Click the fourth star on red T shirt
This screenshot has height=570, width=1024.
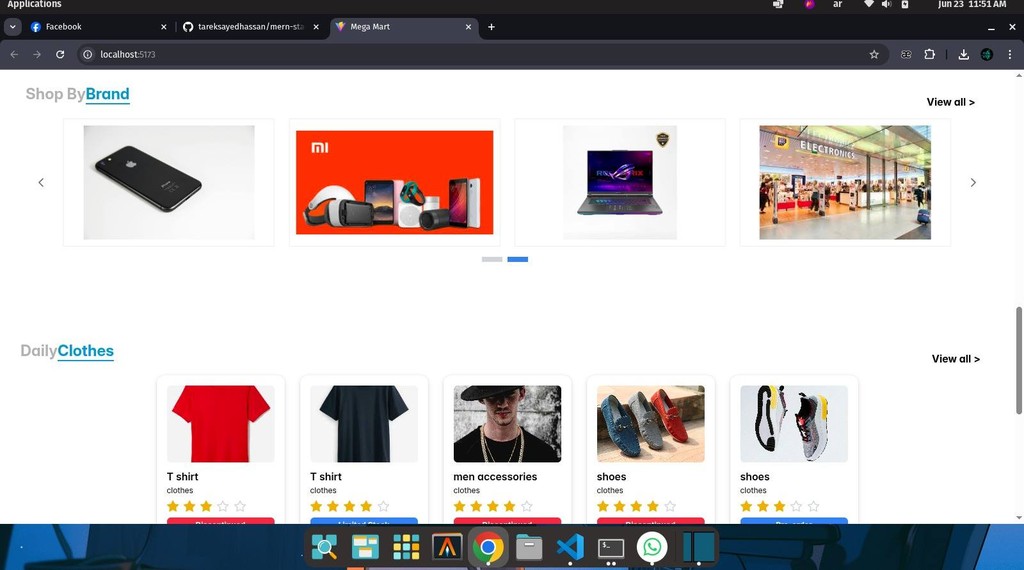pos(223,506)
